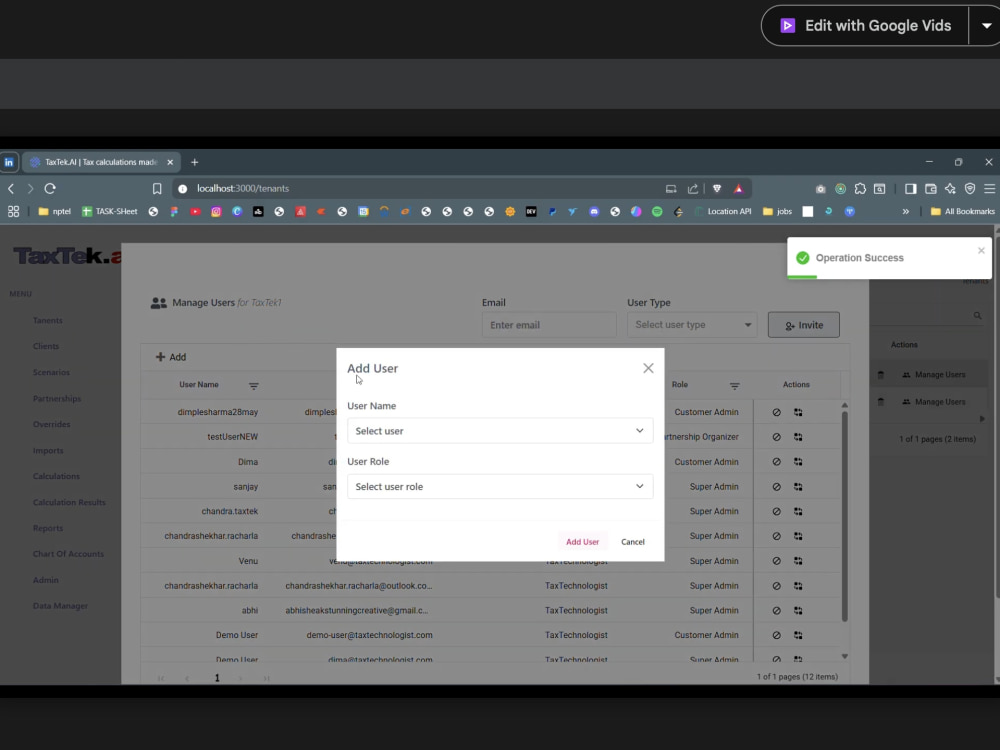Screen dimensions: 1000x750
Task: Close the Add User dialog with X
Action: tap(648, 368)
